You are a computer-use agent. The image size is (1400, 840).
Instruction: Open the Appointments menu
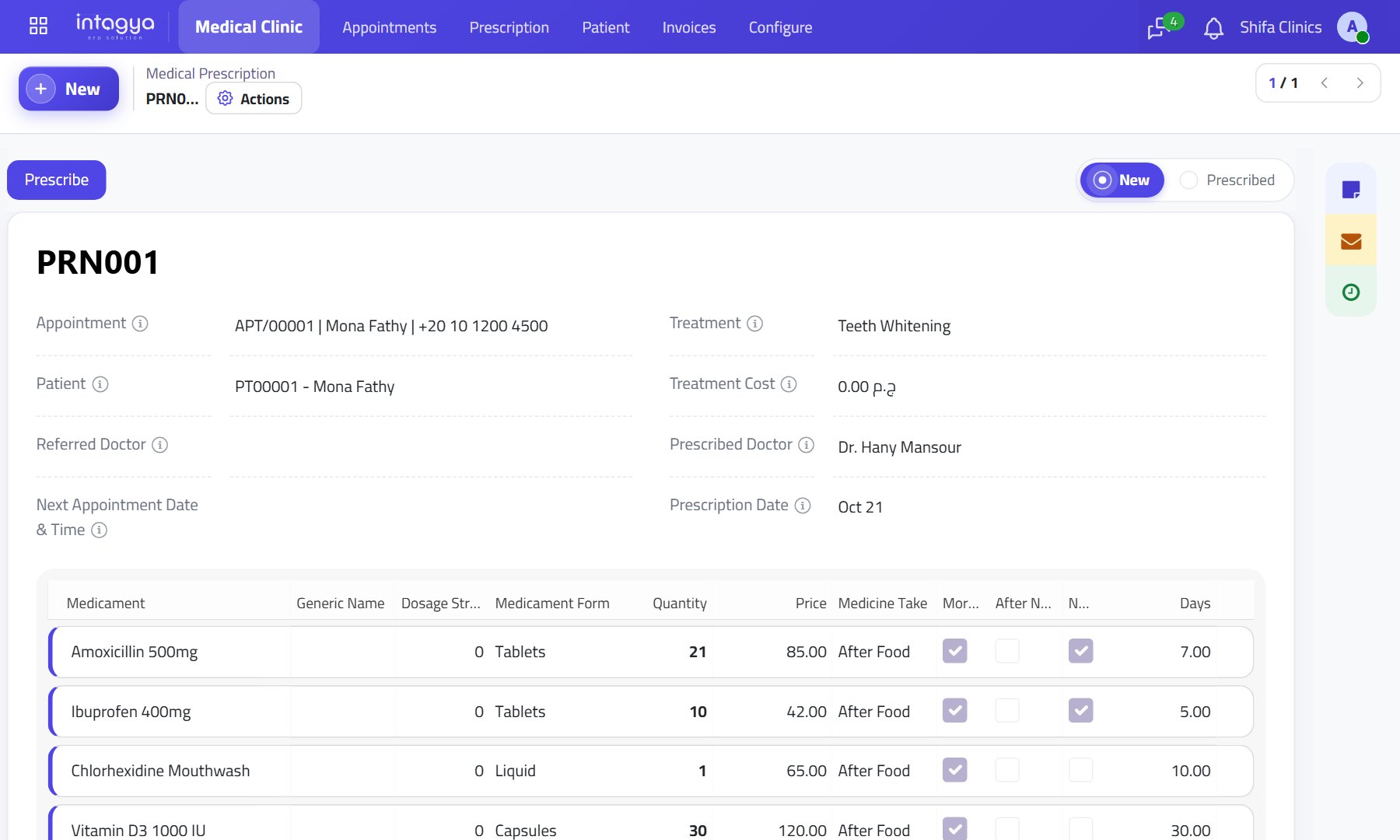[390, 27]
